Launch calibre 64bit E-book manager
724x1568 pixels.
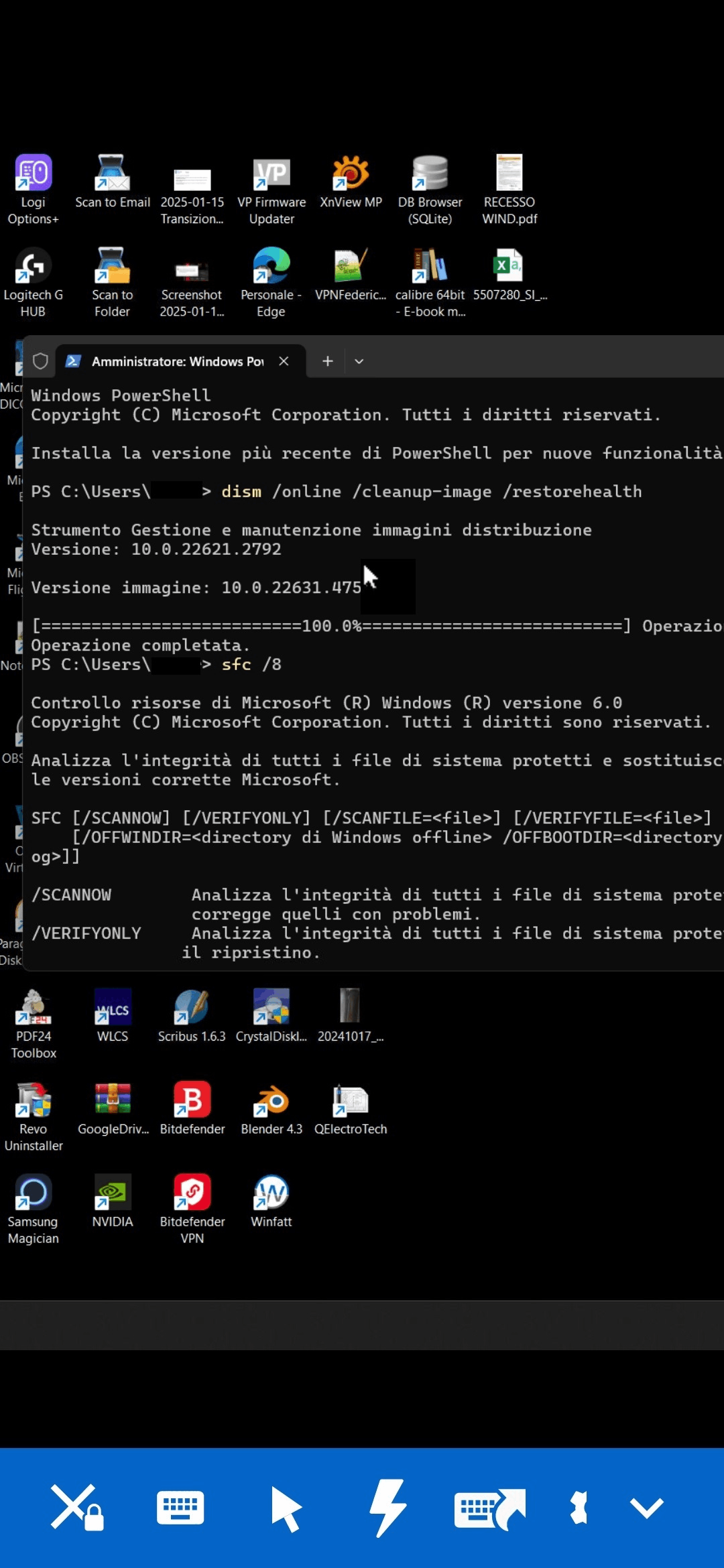[x=430, y=282]
